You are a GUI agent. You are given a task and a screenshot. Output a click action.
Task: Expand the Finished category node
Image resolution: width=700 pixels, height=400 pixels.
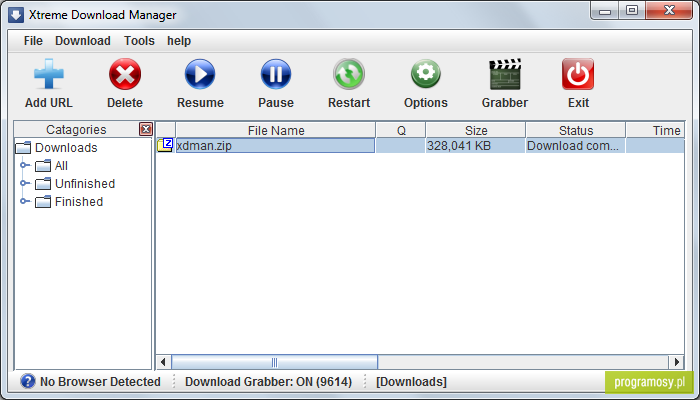(25, 201)
